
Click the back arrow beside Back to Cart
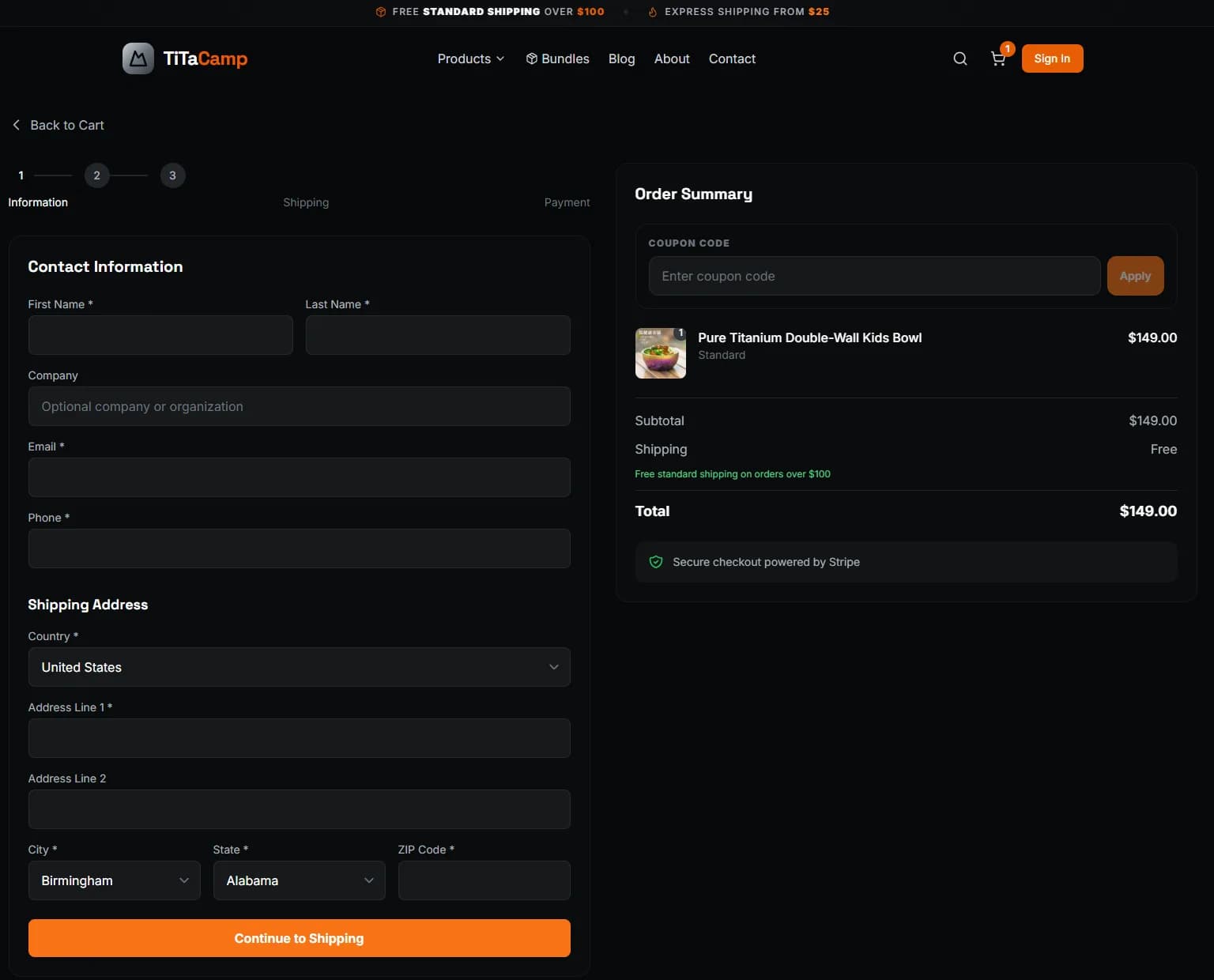pos(16,125)
